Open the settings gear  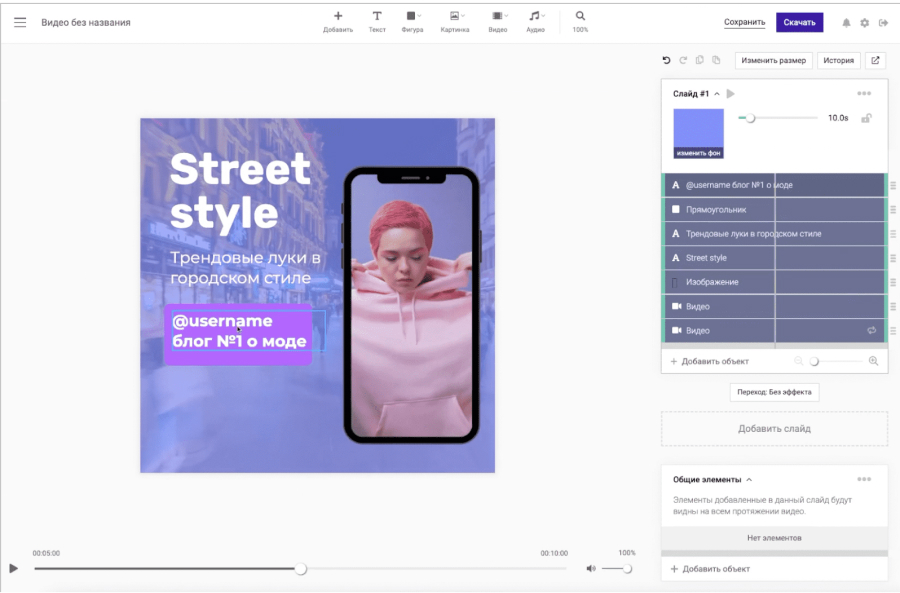tap(864, 23)
